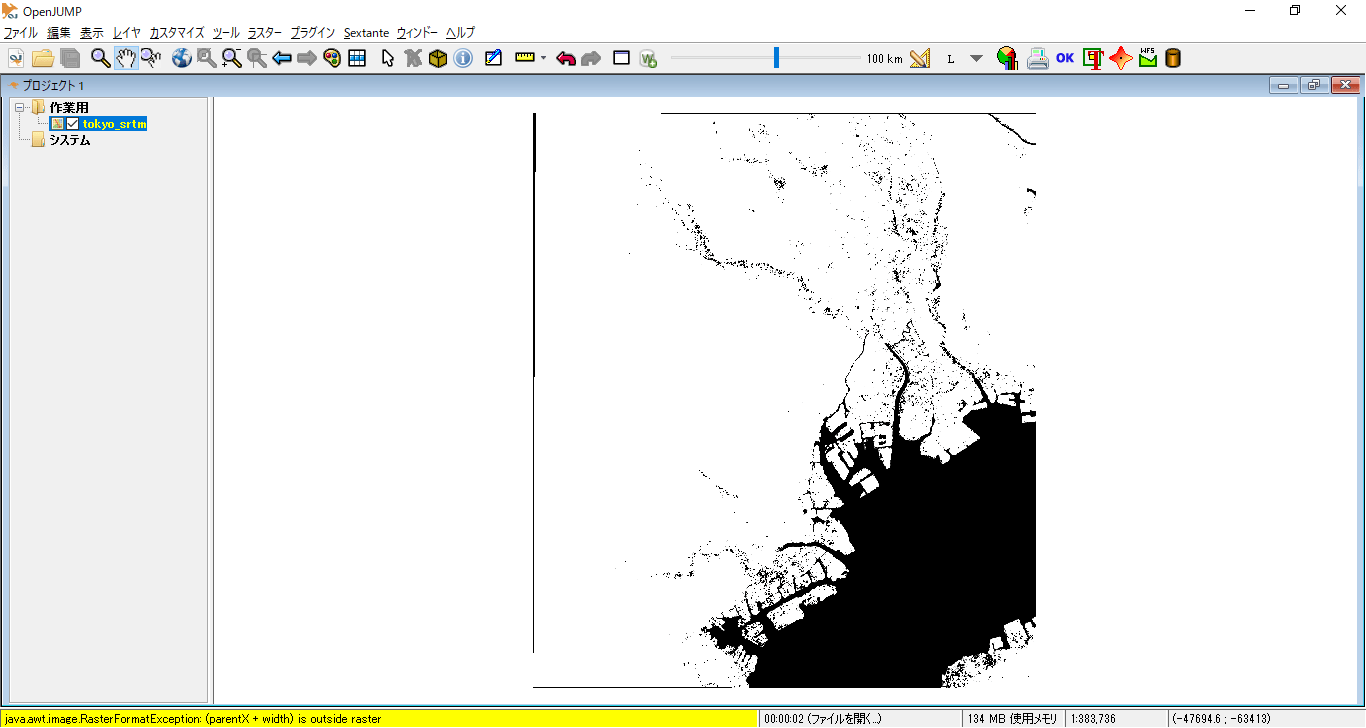Select the 作業用 category label
Screen dimensions: 1366x728
69,107
